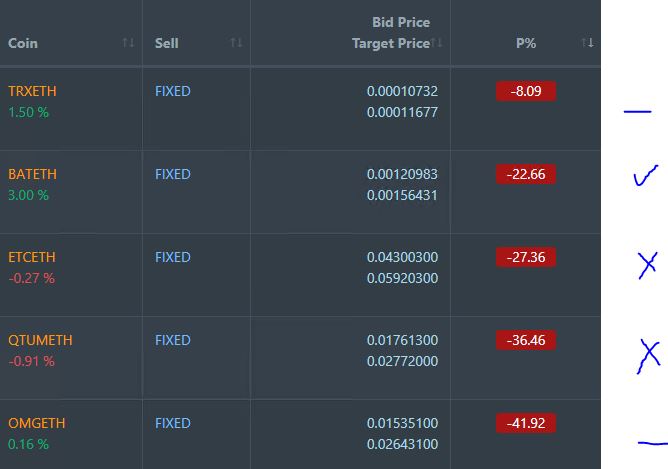This screenshot has height=469, width=668.
Task: Click FIXED sell strategy for BATETH
Action: point(173,174)
